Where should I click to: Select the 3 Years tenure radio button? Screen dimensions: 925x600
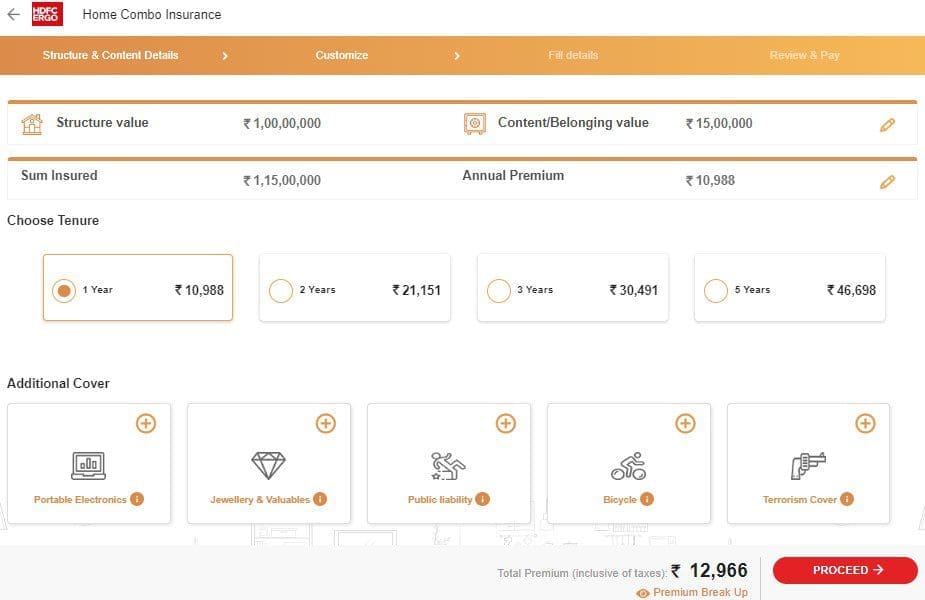click(x=498, y=290)
